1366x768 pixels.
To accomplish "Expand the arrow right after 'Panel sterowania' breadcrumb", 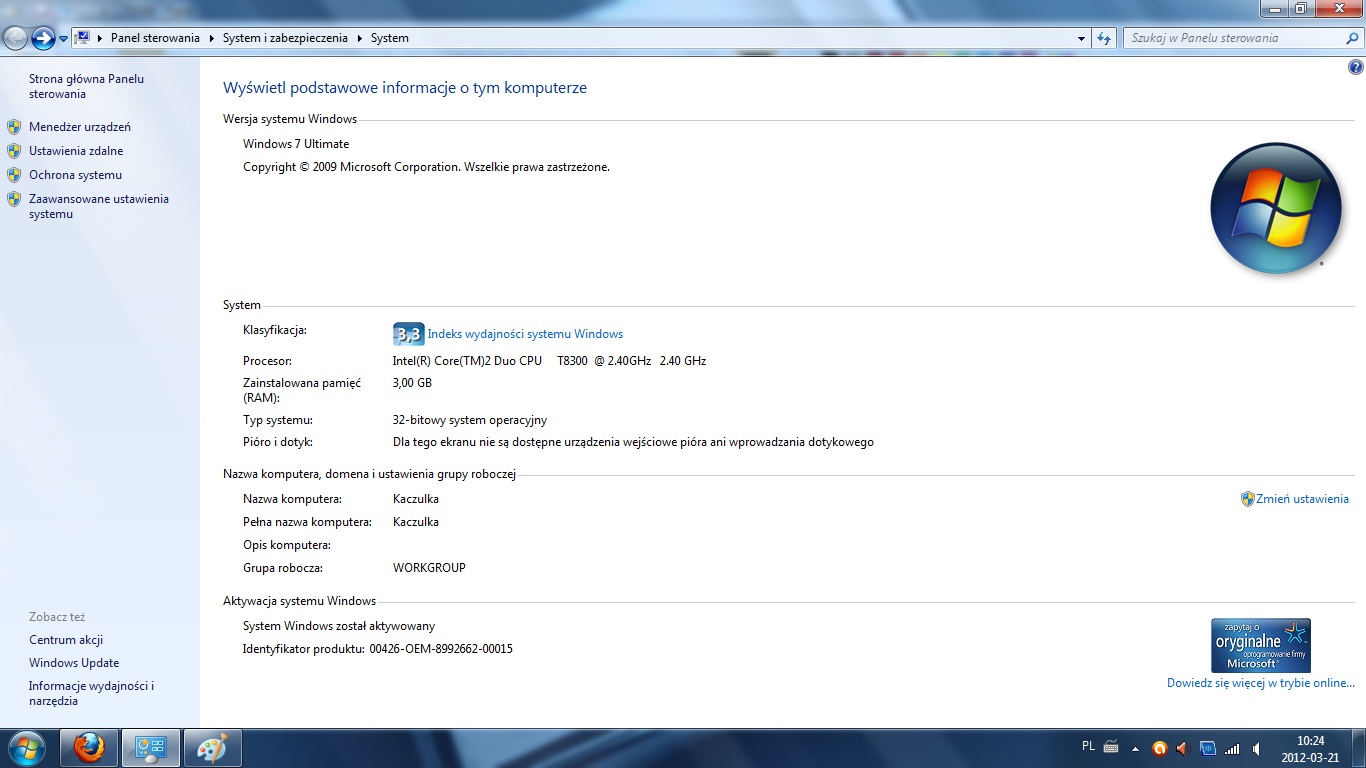I will pos(211,38).
